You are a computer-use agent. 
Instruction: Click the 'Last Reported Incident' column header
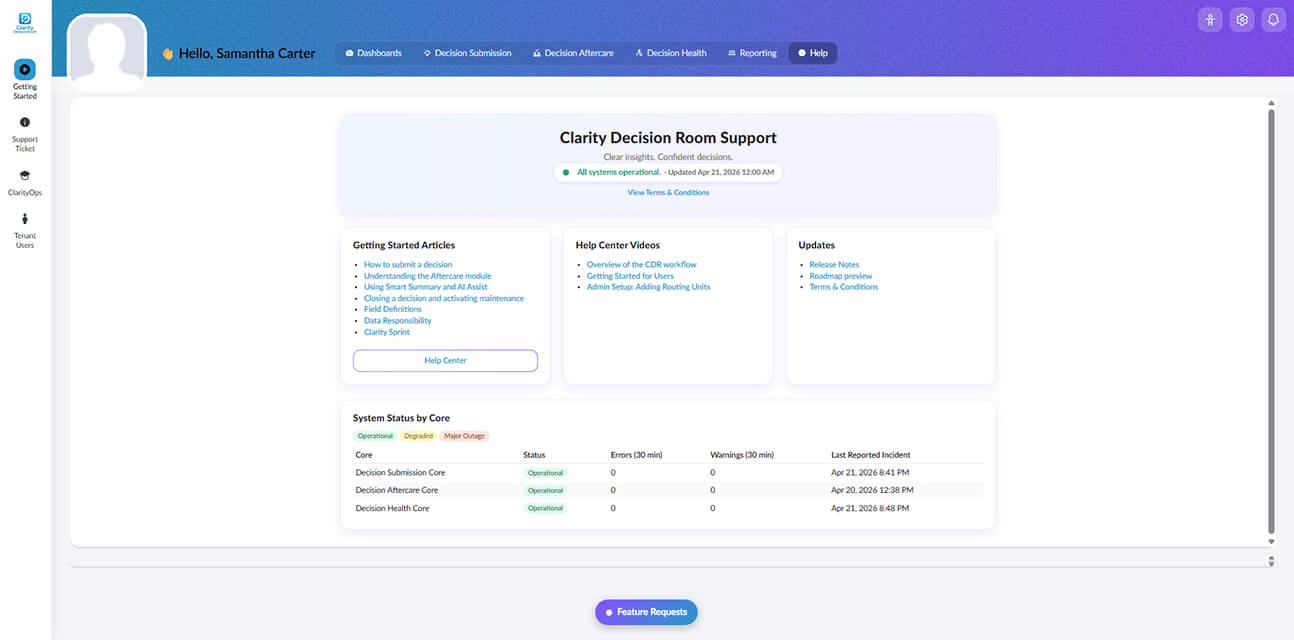pyautogui.click(x=871, y=455)
